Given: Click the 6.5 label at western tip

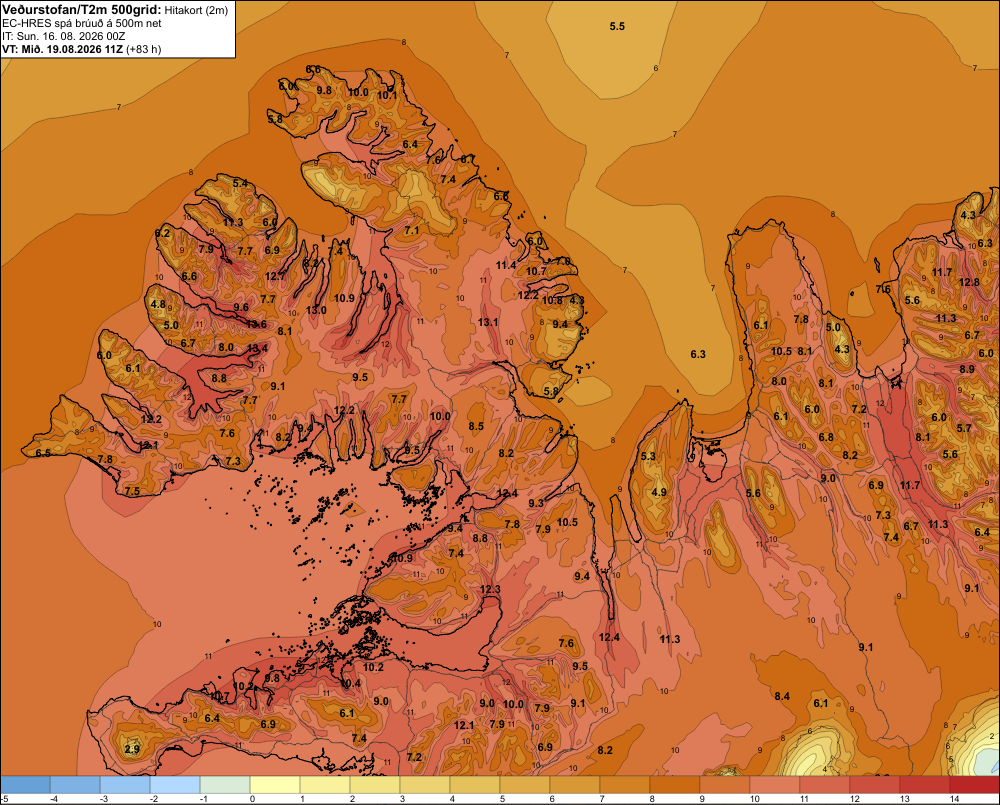Looking at the screenshot, I should (x=43, y=453).
